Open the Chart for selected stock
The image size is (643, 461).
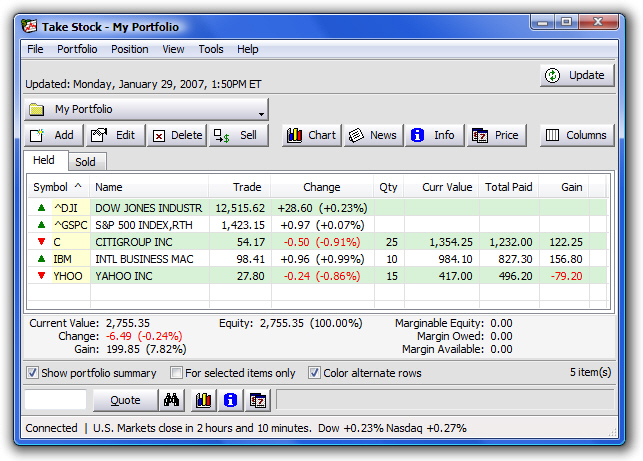tap(312, 135)
